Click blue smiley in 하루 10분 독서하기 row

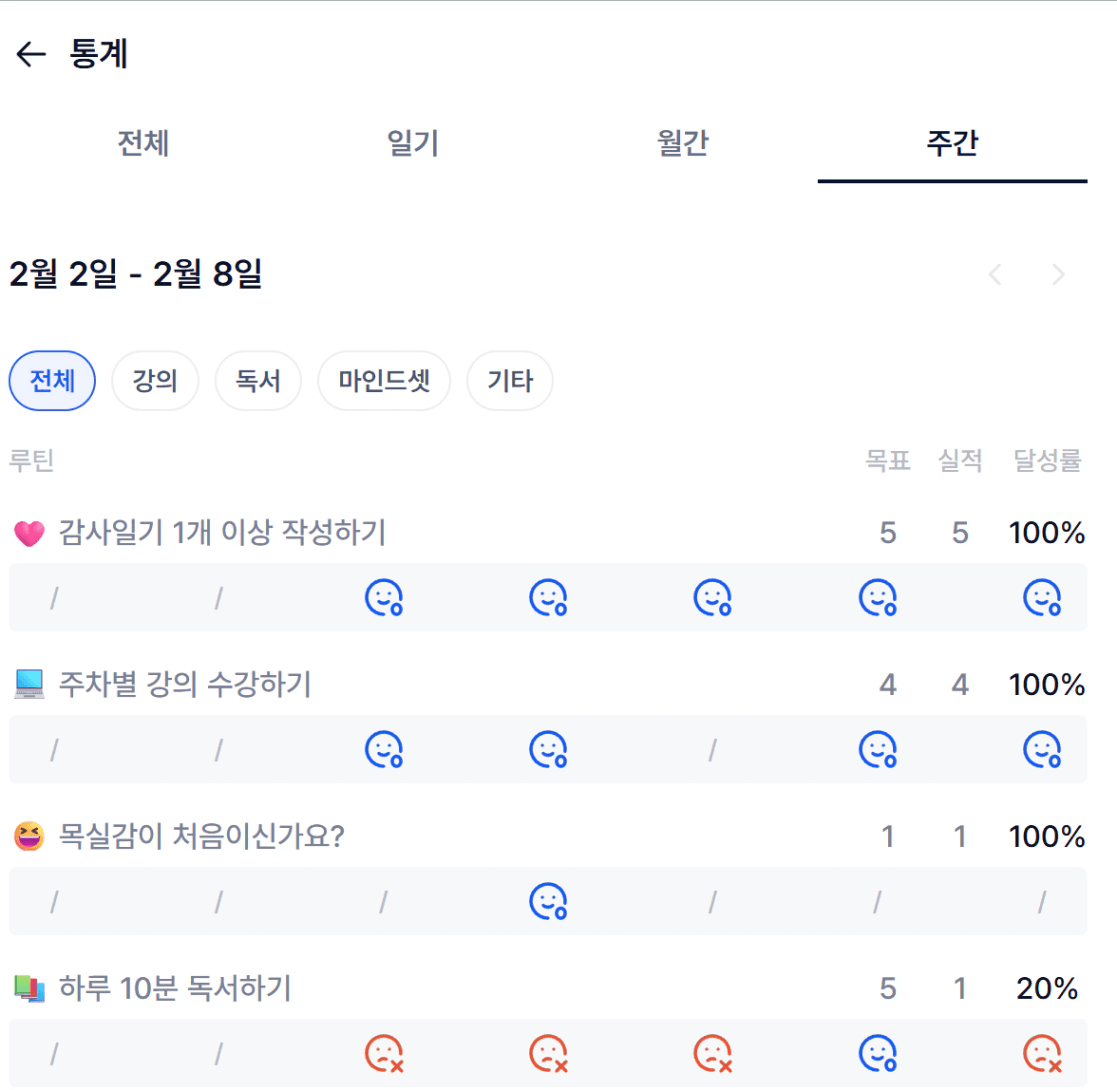pyautogui.click(x=878, y=1053)
